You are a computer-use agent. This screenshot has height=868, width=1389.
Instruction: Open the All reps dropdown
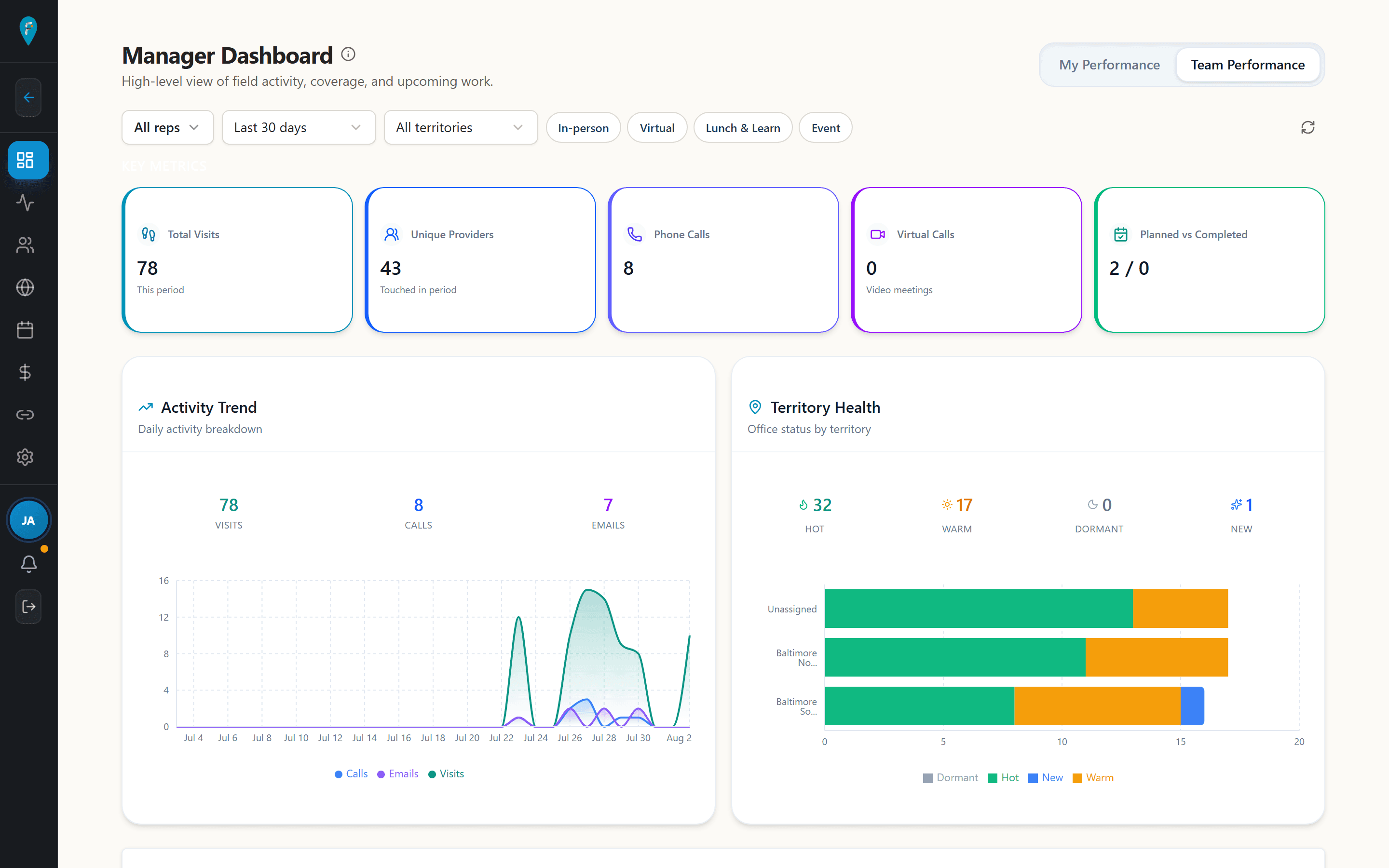[168, 127]
